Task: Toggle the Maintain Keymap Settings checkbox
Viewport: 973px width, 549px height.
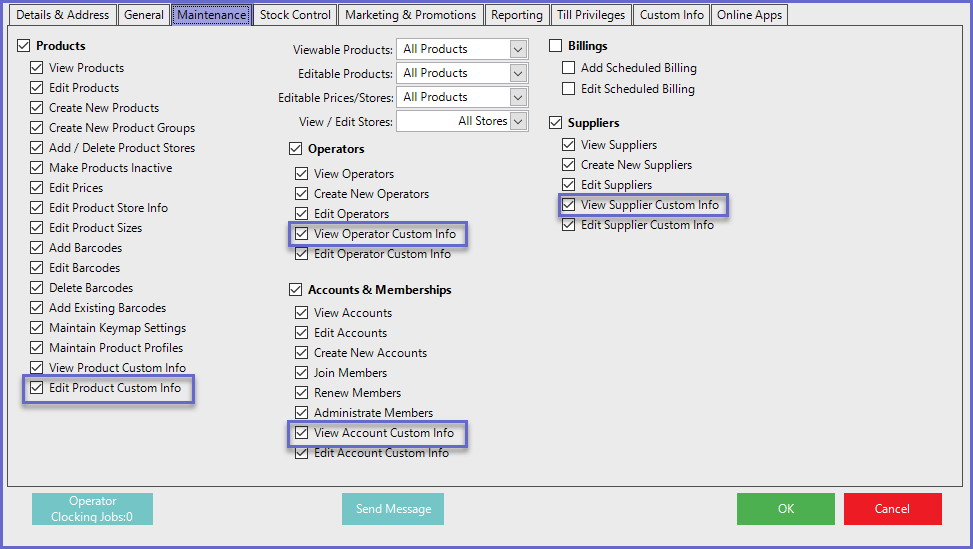Action: pos(37,328)
